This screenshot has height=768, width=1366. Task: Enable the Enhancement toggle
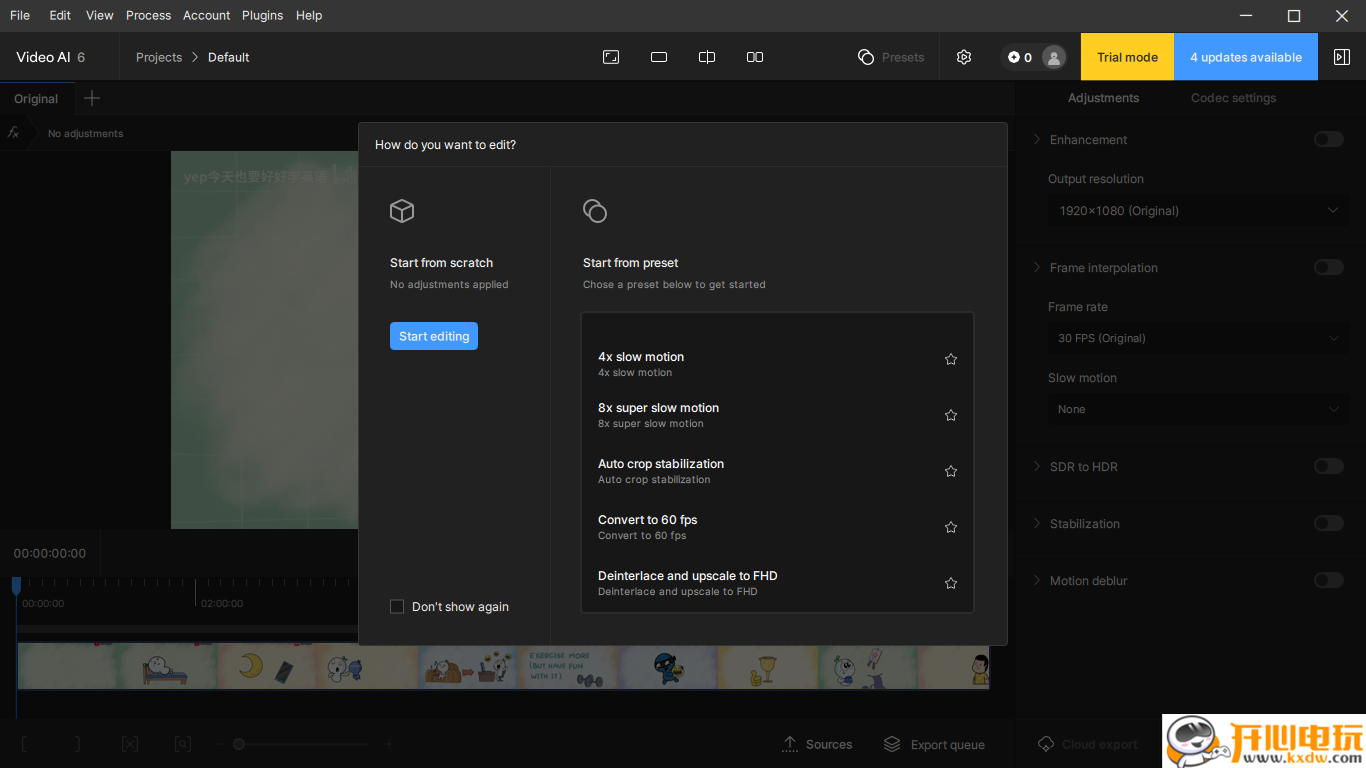[x=1328, y=140]
